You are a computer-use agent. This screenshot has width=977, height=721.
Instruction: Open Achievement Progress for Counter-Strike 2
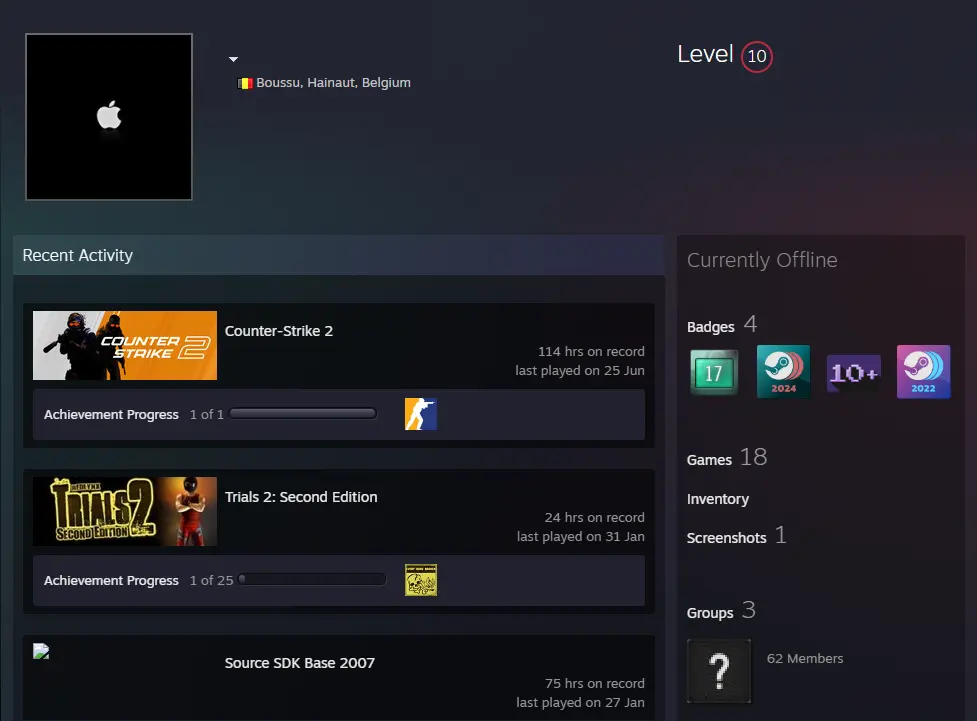111,414
